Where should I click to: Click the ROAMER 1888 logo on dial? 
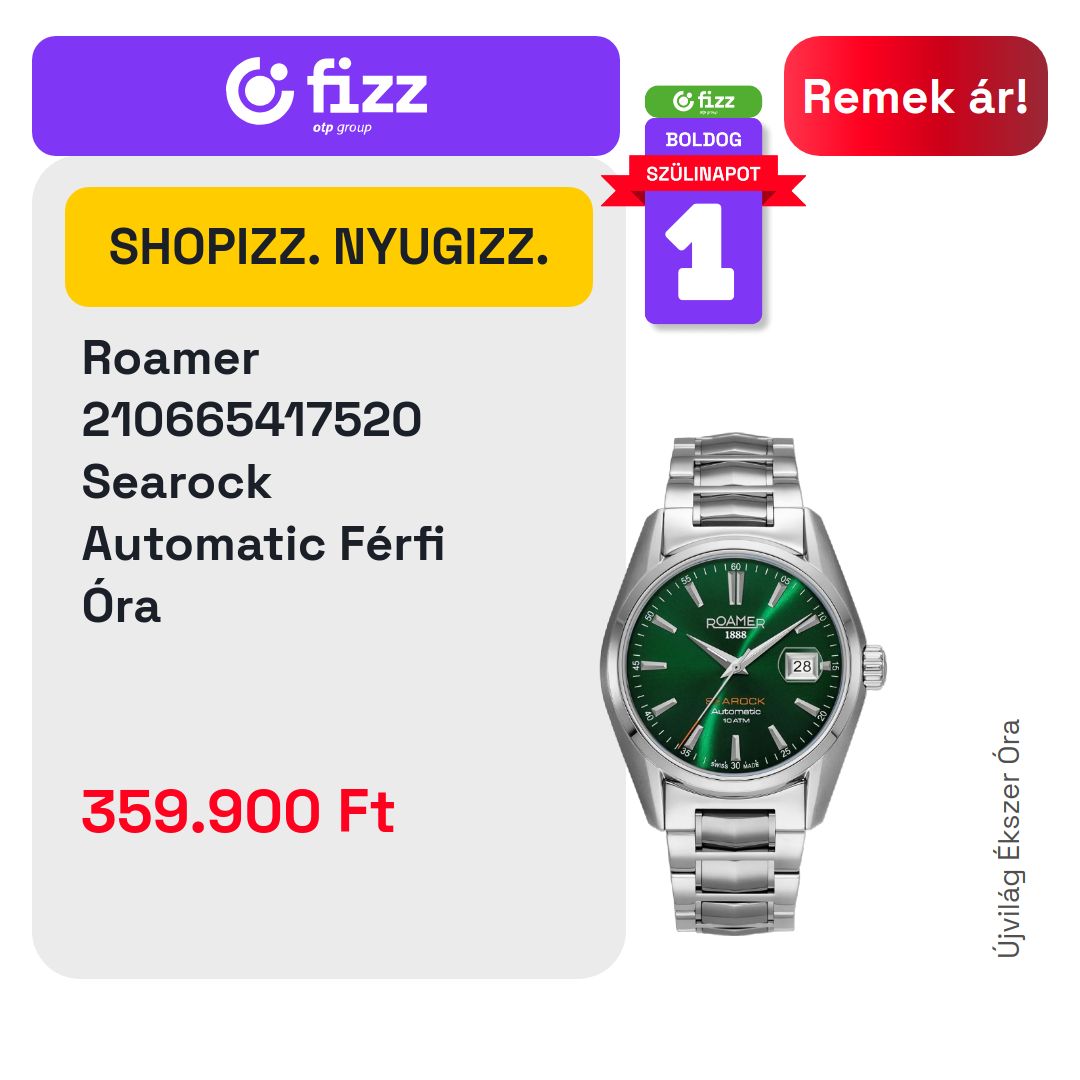736,627
